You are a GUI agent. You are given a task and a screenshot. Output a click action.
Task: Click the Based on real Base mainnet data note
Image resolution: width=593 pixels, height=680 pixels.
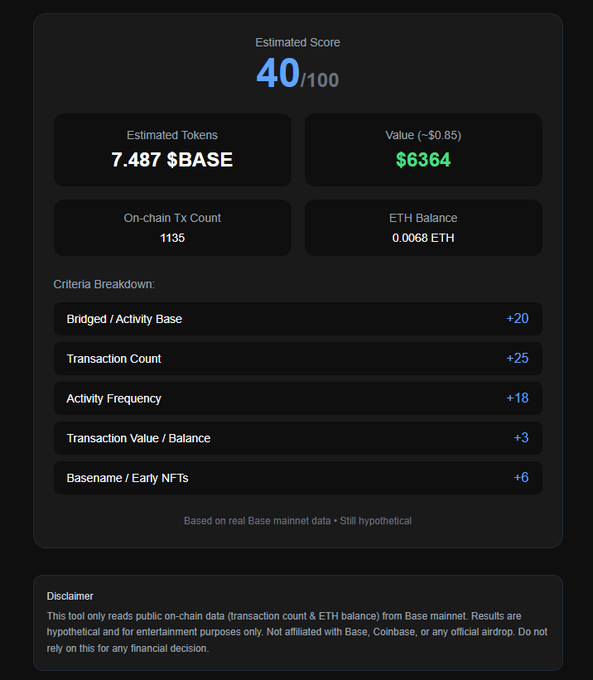click(298, 521)
